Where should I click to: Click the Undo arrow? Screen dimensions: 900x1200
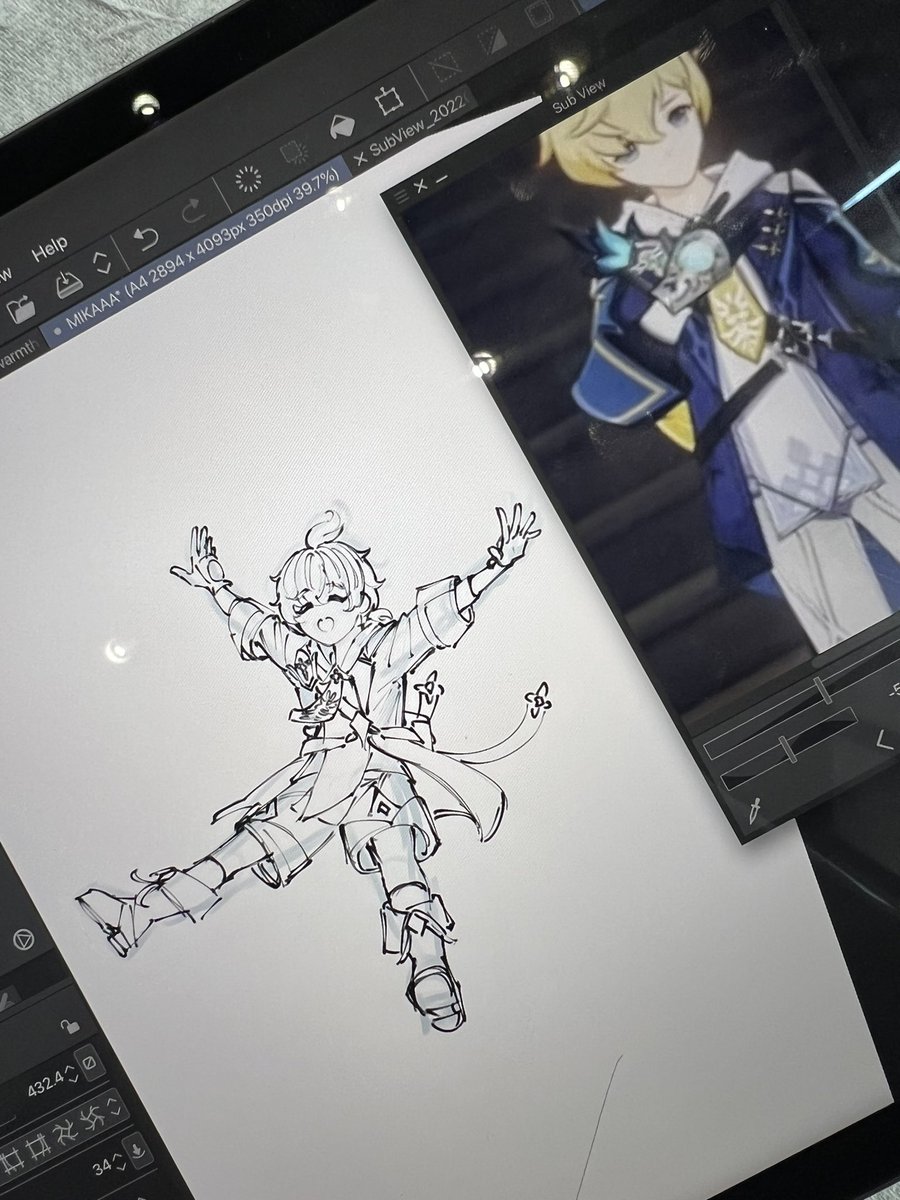(147, 239)
